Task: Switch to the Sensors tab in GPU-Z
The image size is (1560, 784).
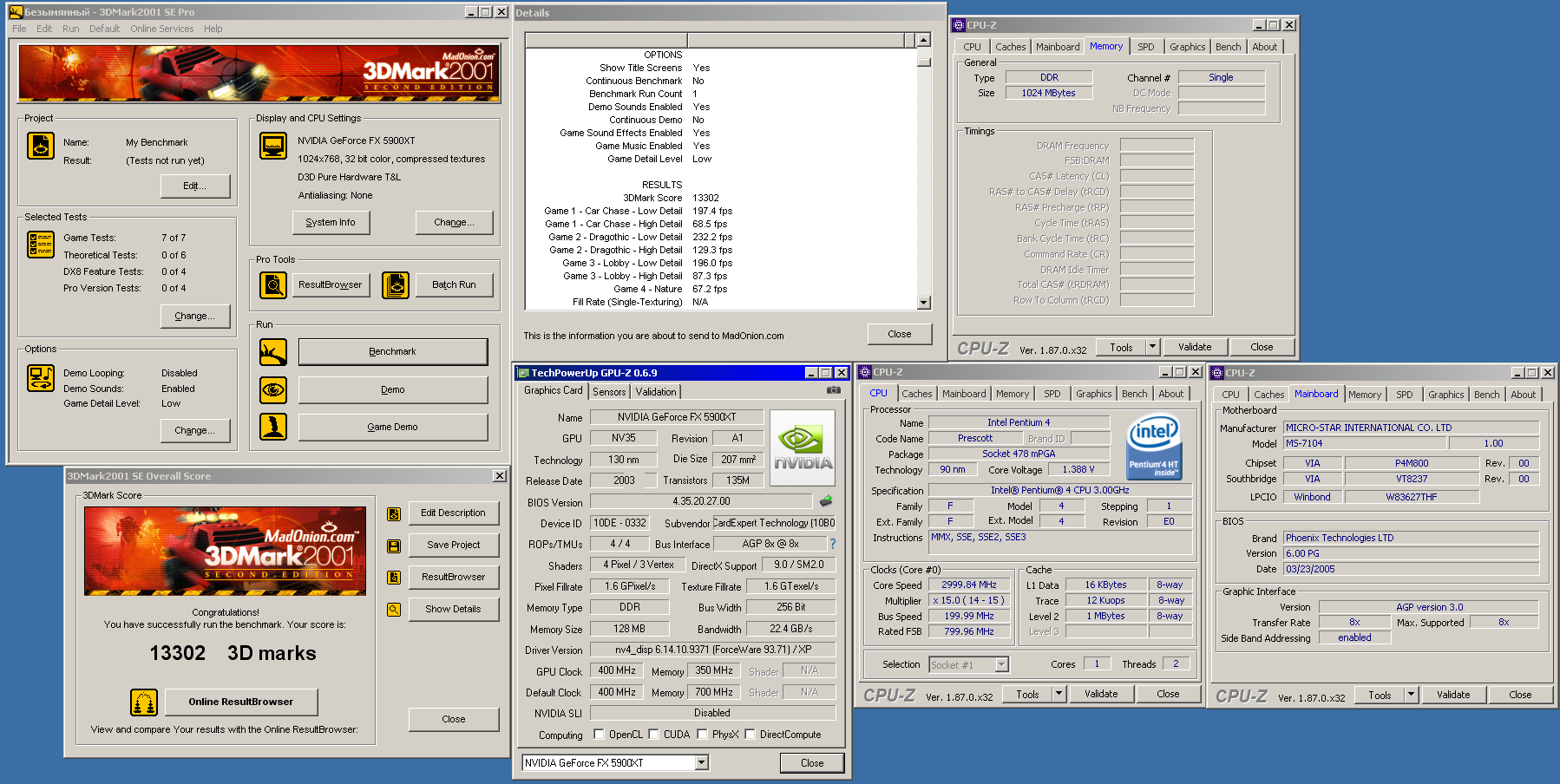Action: 609,392
